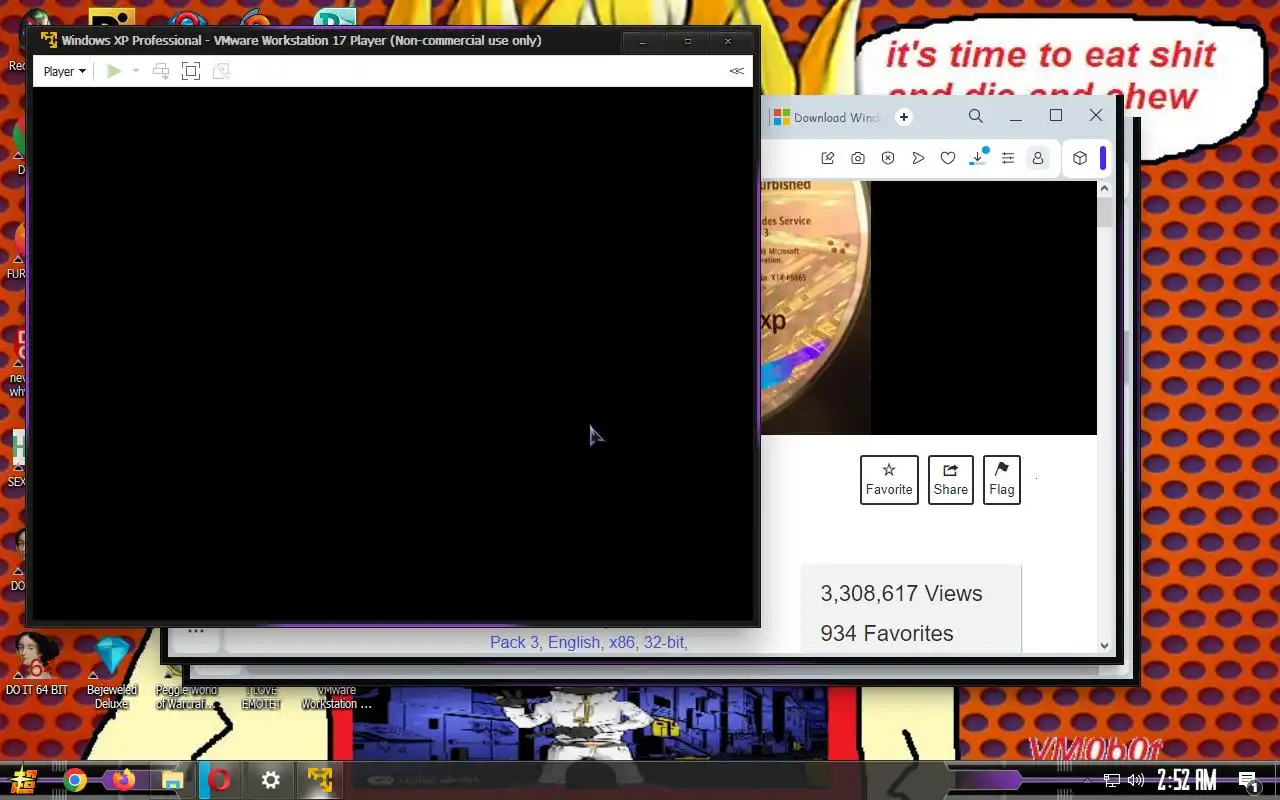1280x800 pixels.
Task: Click the Unity mode icon in VMware toolbar
Action: [x=221, y=71]
